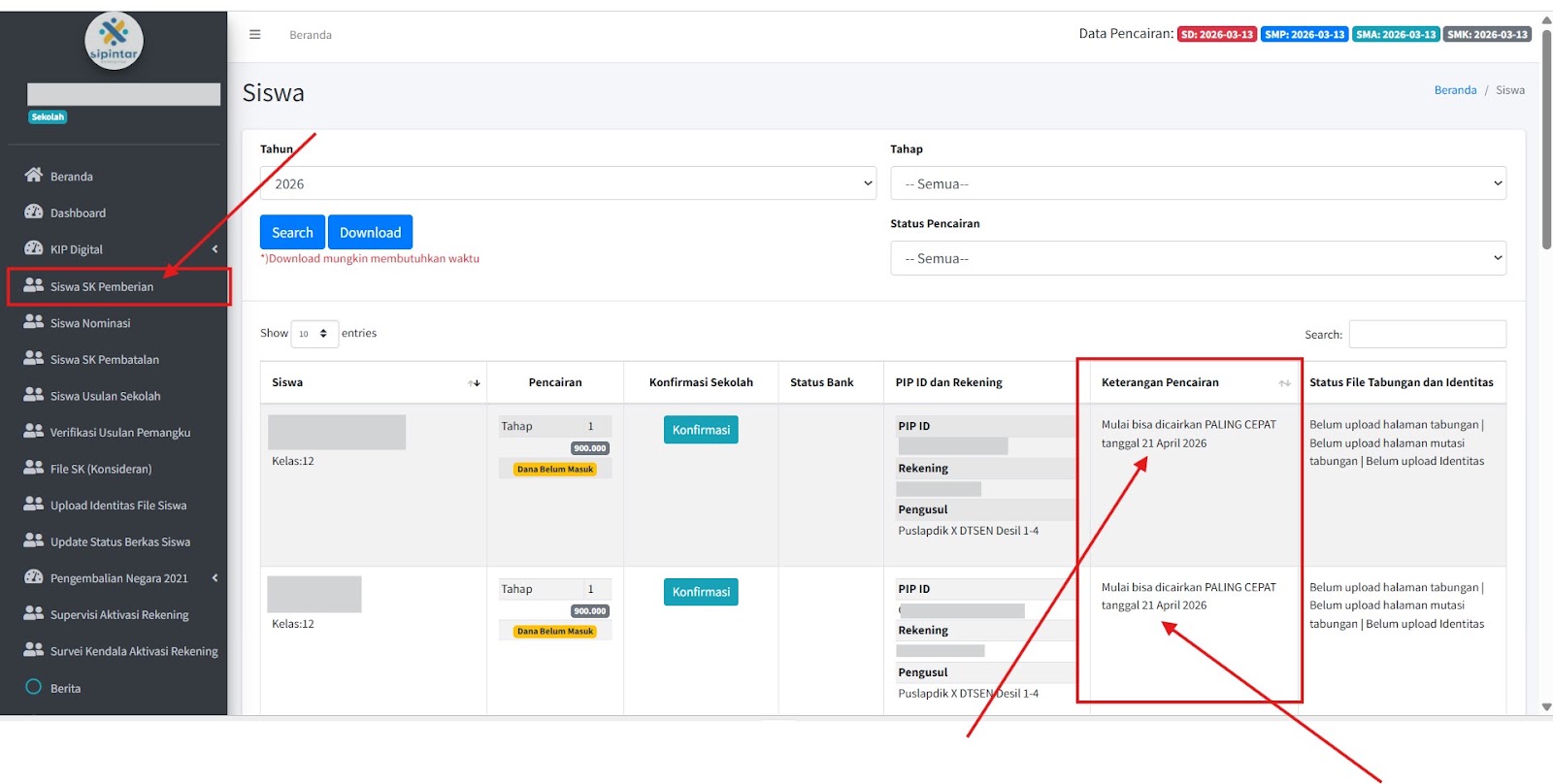Click the Update Status Berkas Siswa icon
This screenshot has height=784, width=1553.
[x=34, y=540]
